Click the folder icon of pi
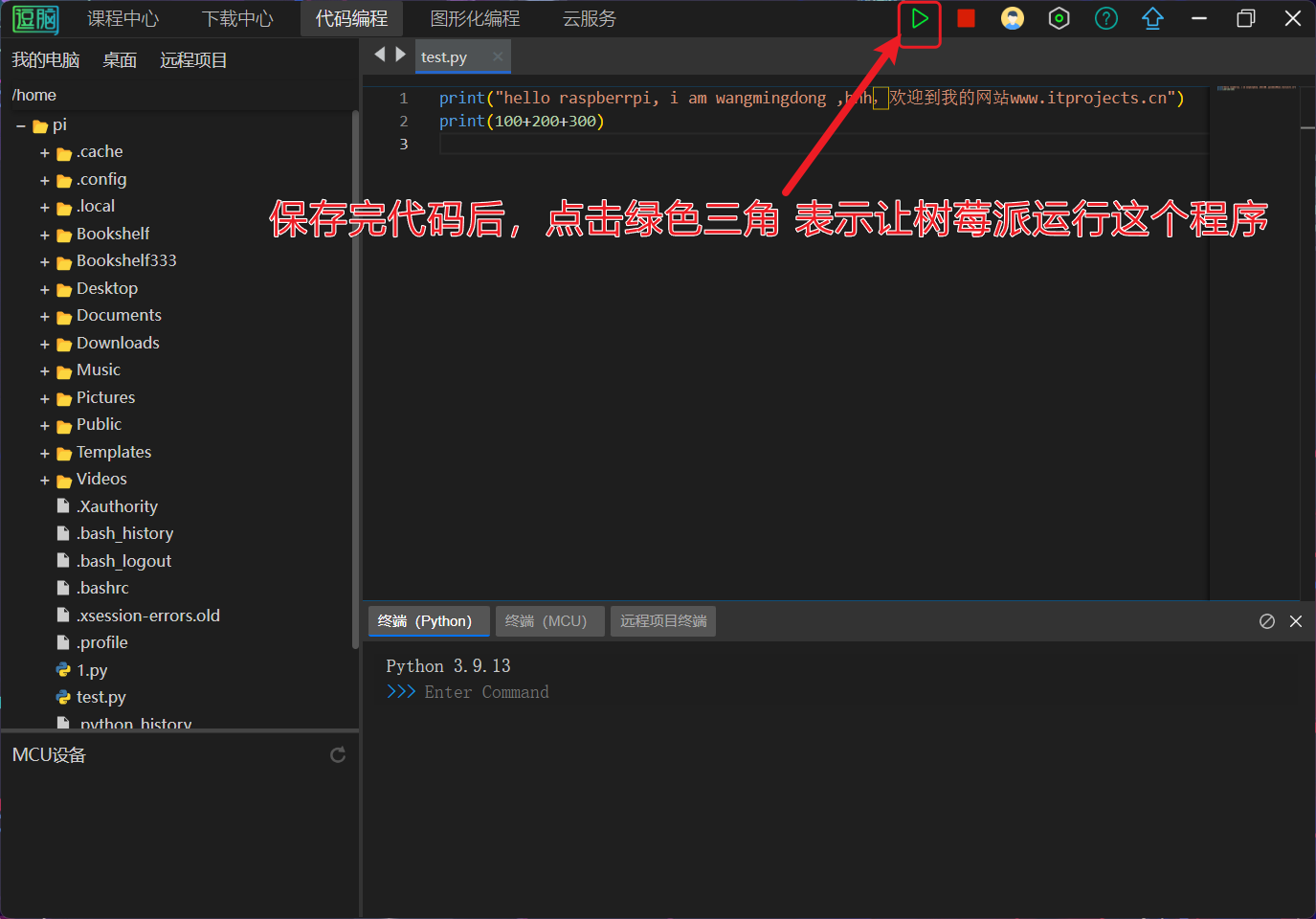1316x919 pixels. tap(40, 126)
